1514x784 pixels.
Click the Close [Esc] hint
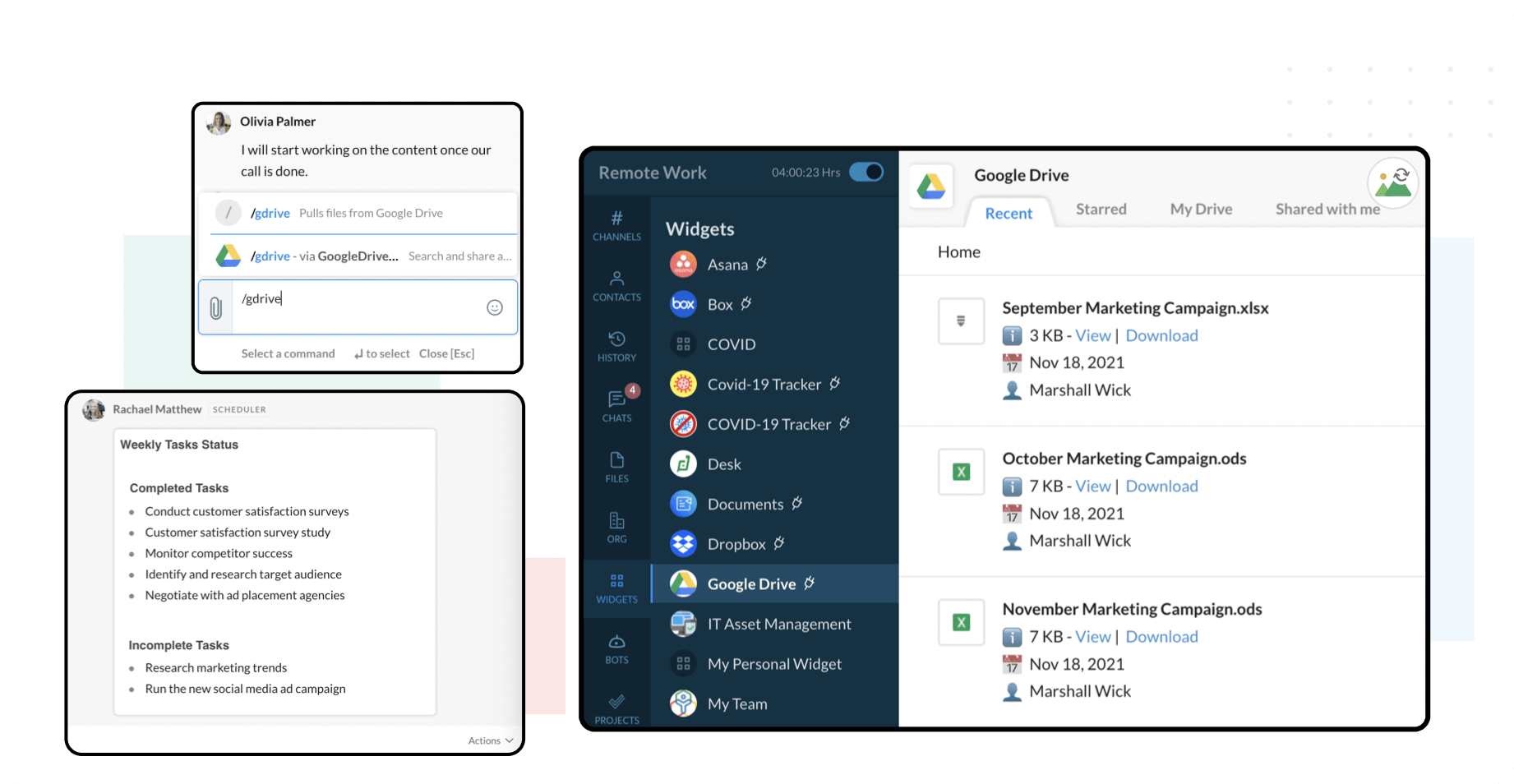point(446,353)
